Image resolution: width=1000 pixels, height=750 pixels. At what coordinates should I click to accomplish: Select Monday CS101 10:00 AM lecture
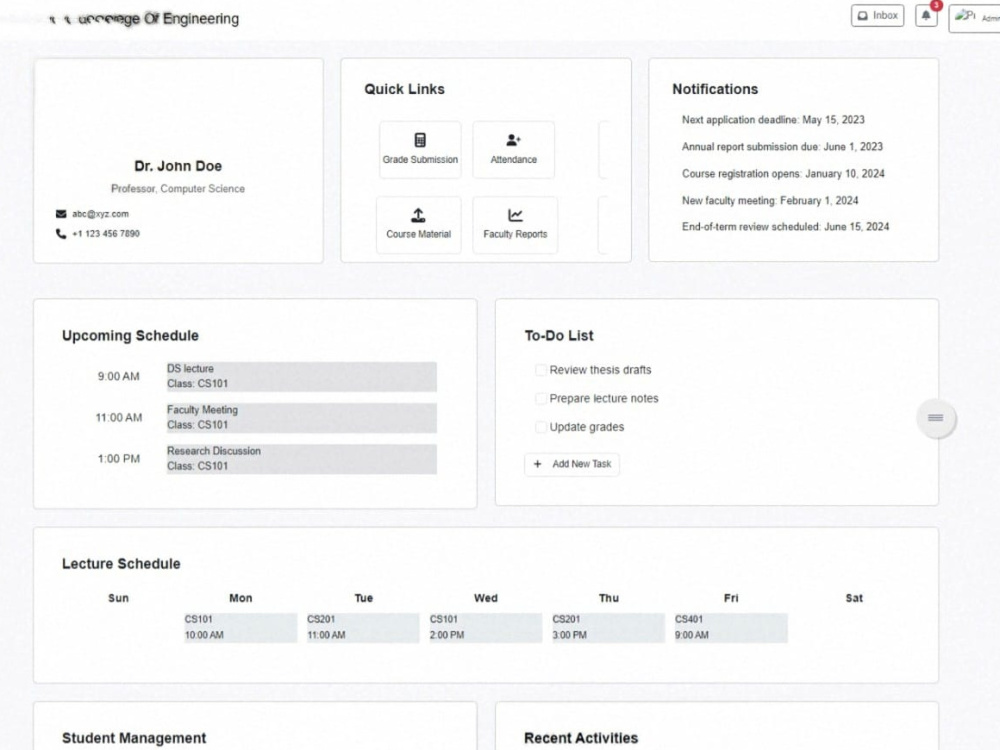point(240,628)
